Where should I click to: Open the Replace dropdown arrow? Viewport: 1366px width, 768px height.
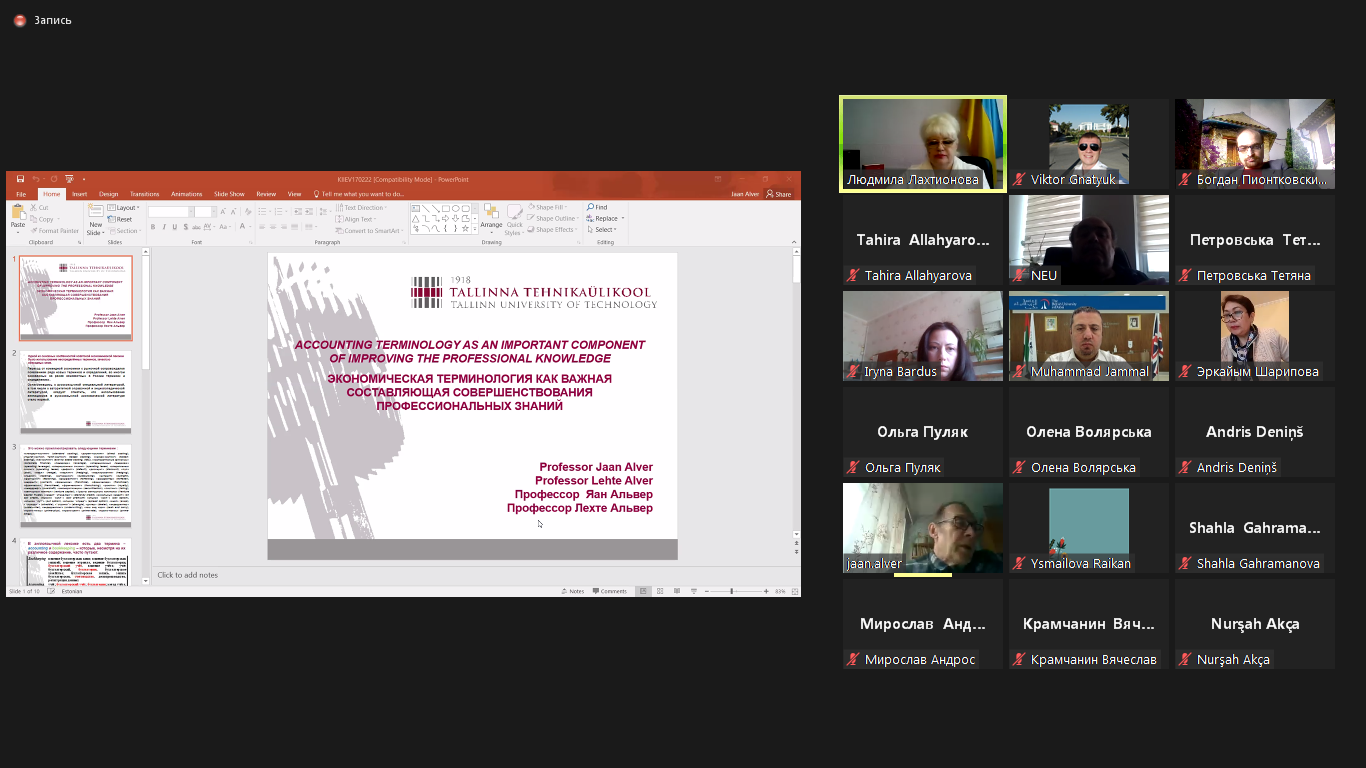(x=623, y=218)
